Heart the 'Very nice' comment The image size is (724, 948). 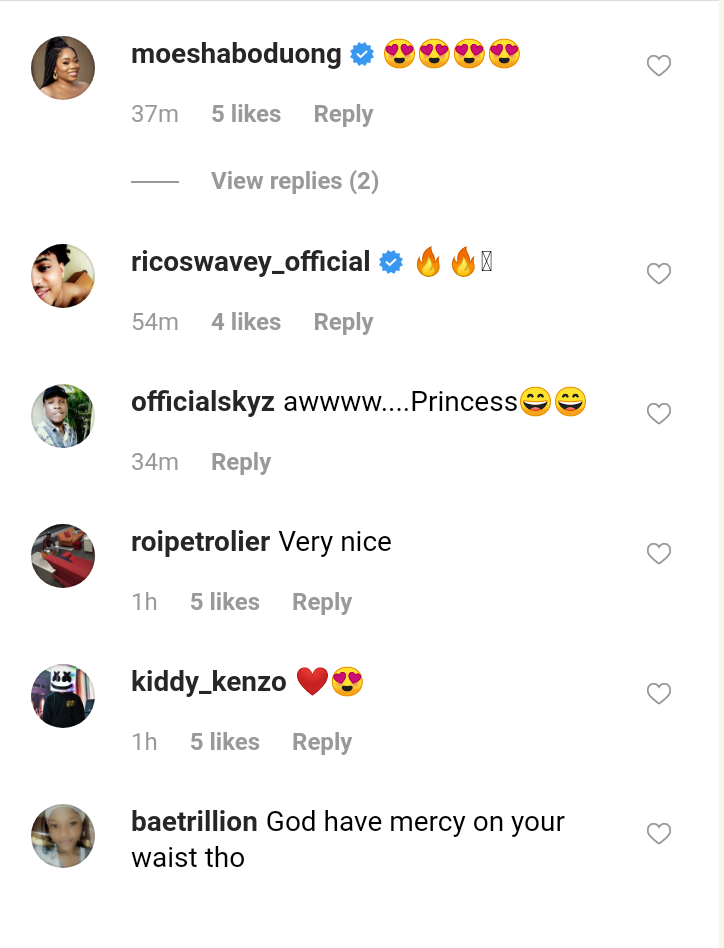click(x=658, y=554)
